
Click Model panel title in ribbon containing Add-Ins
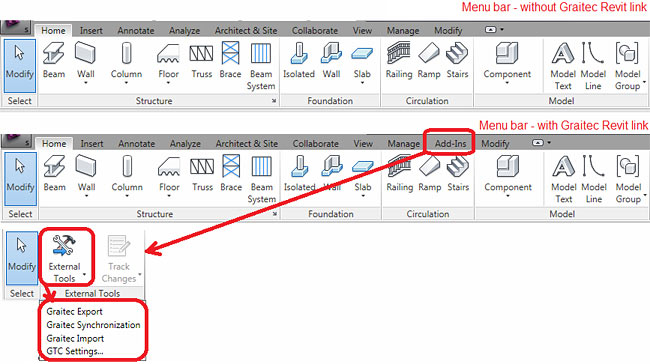tap(562, 214)
